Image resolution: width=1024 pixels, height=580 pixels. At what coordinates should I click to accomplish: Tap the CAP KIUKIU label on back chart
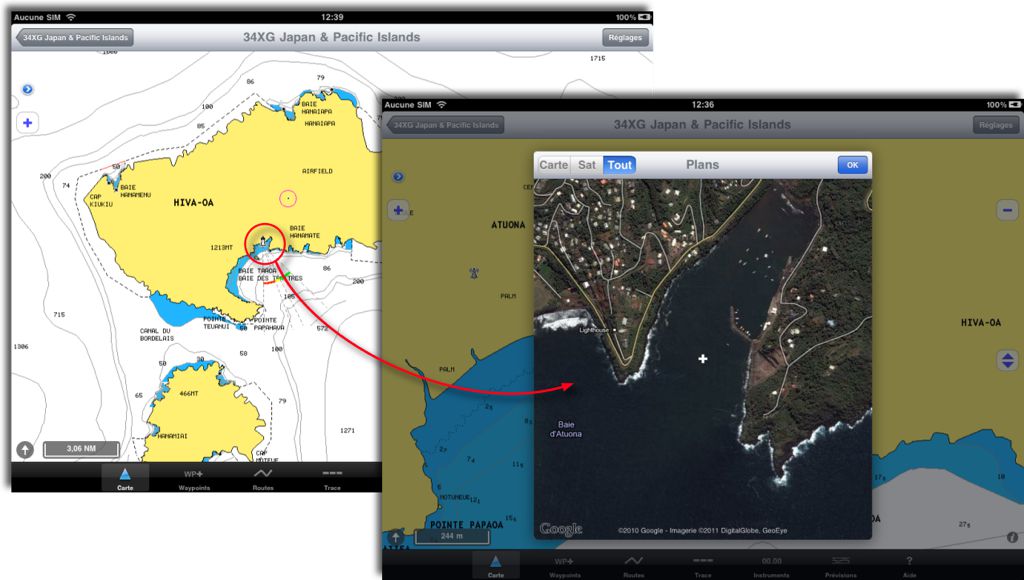101,200
